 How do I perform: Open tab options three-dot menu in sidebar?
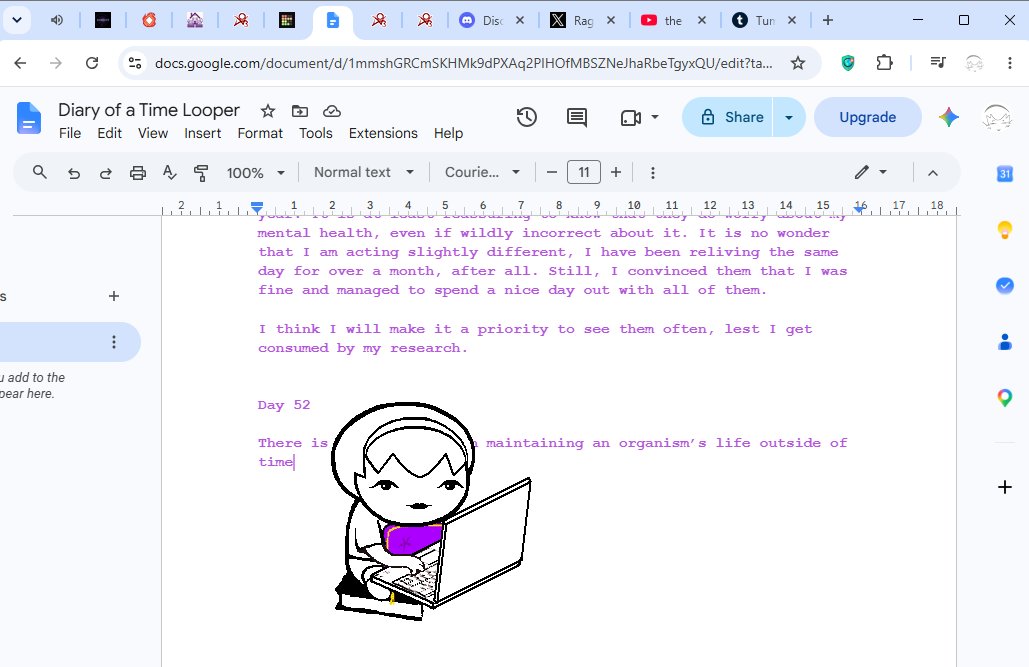114,342
